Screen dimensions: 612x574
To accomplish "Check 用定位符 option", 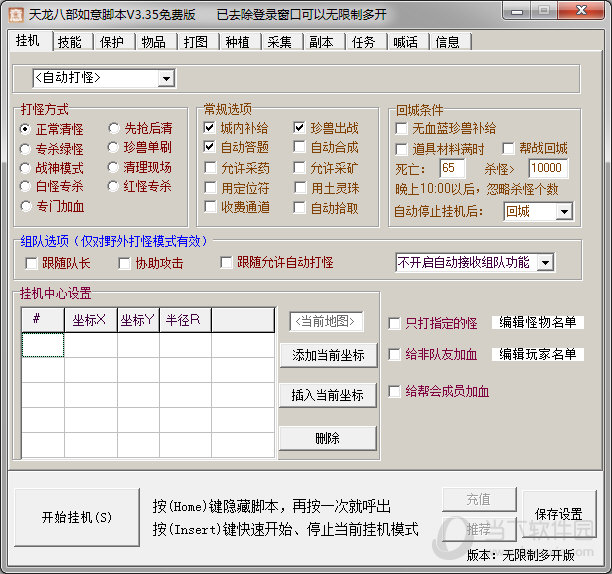I will [x=211, y=188].
